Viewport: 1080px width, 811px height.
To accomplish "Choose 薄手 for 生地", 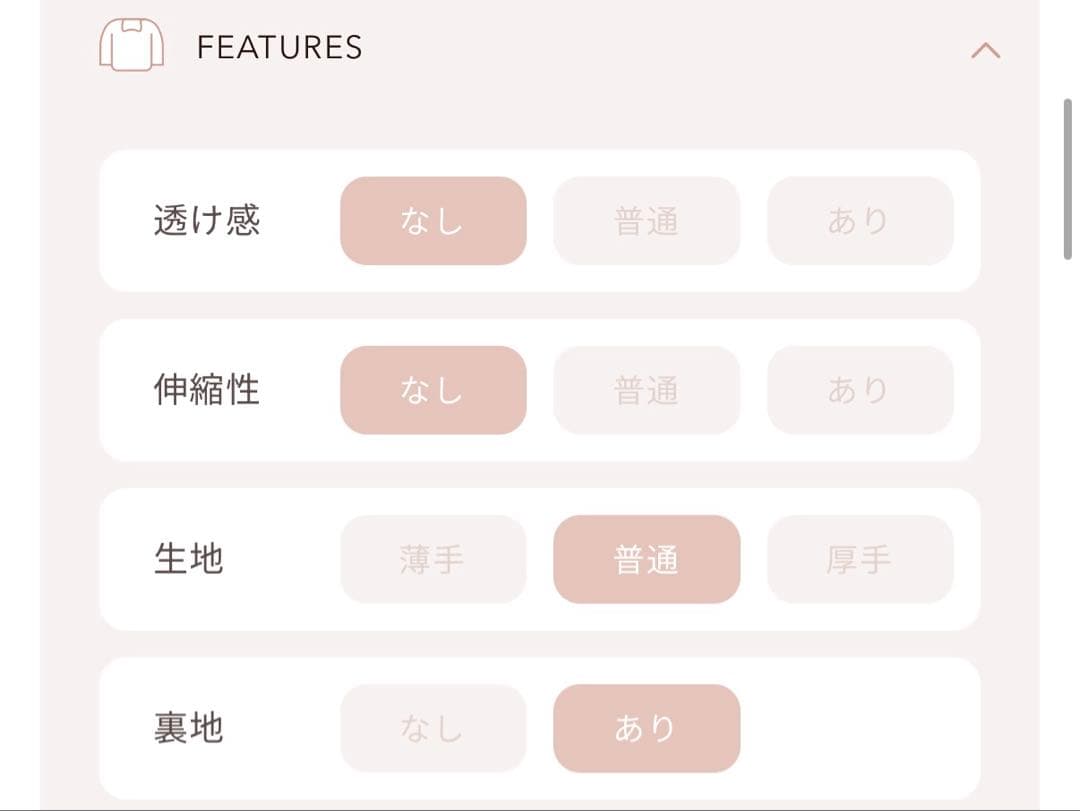I will click(x=433, y=559).
